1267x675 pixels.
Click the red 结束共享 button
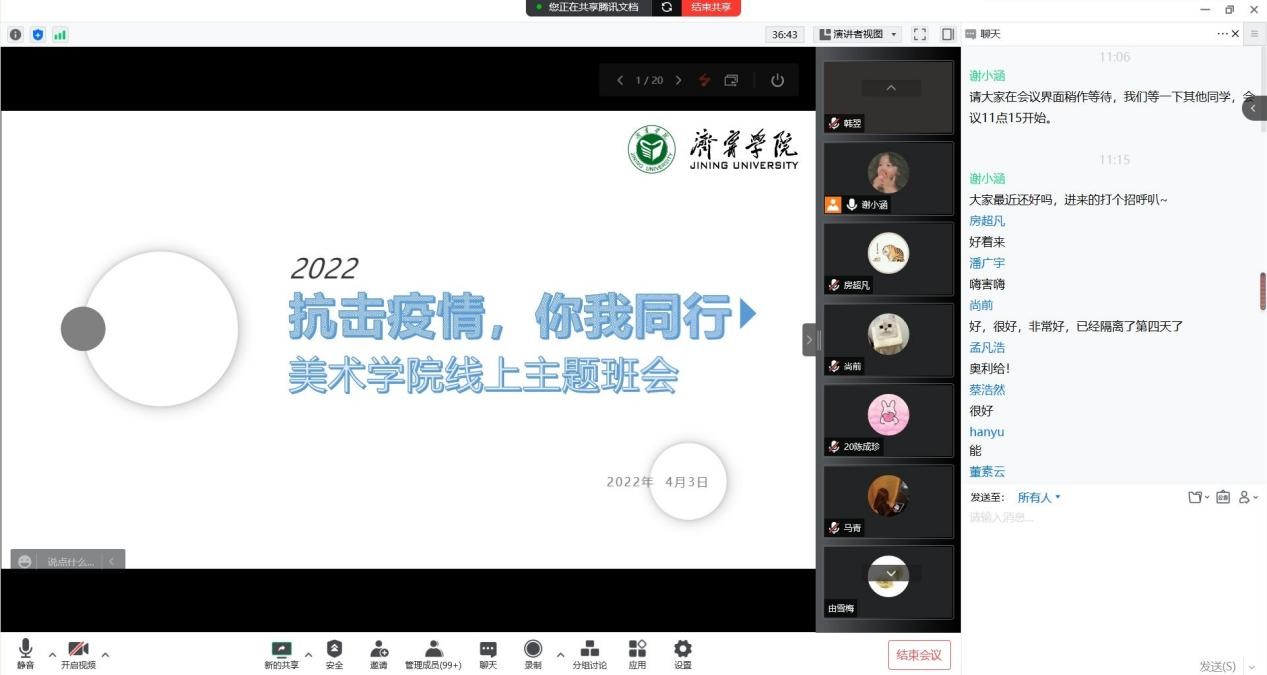pyautogui.click(x=711, y=7)
